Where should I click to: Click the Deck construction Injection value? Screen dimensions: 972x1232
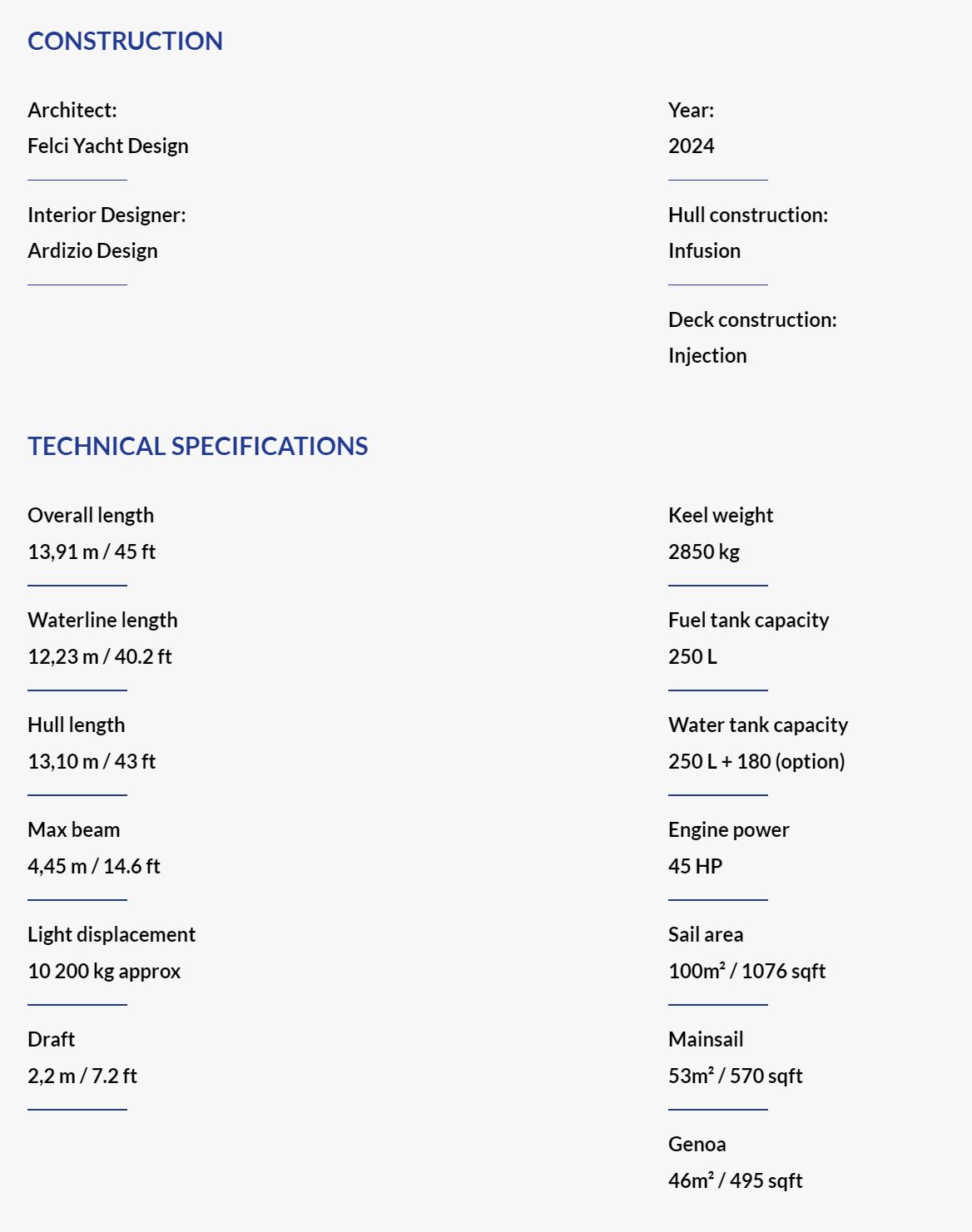pos(707,355)
